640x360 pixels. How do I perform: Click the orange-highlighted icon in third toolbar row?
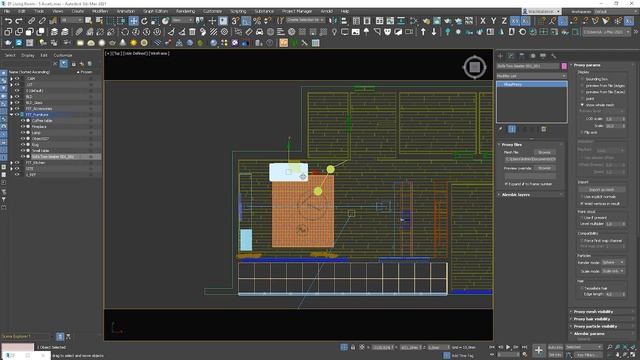283,42
